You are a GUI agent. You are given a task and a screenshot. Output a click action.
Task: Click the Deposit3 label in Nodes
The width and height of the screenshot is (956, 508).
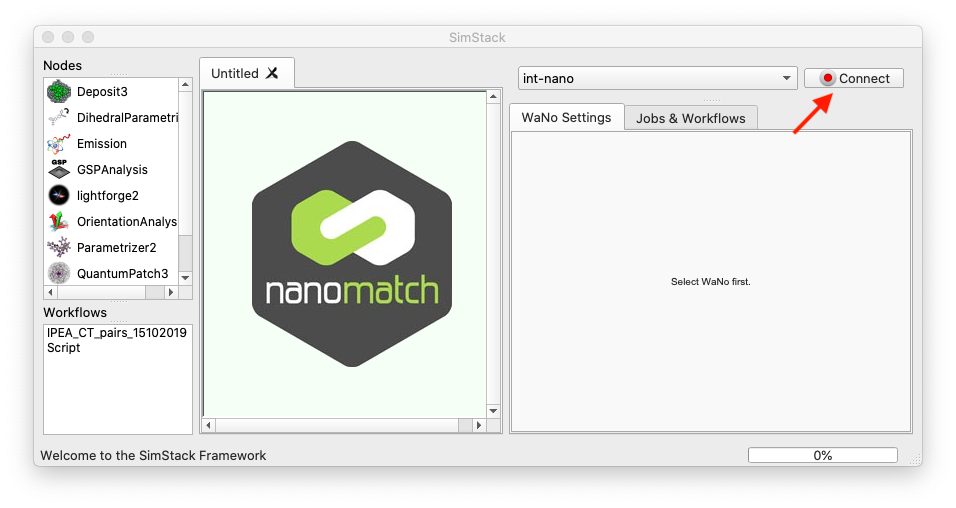102,91
